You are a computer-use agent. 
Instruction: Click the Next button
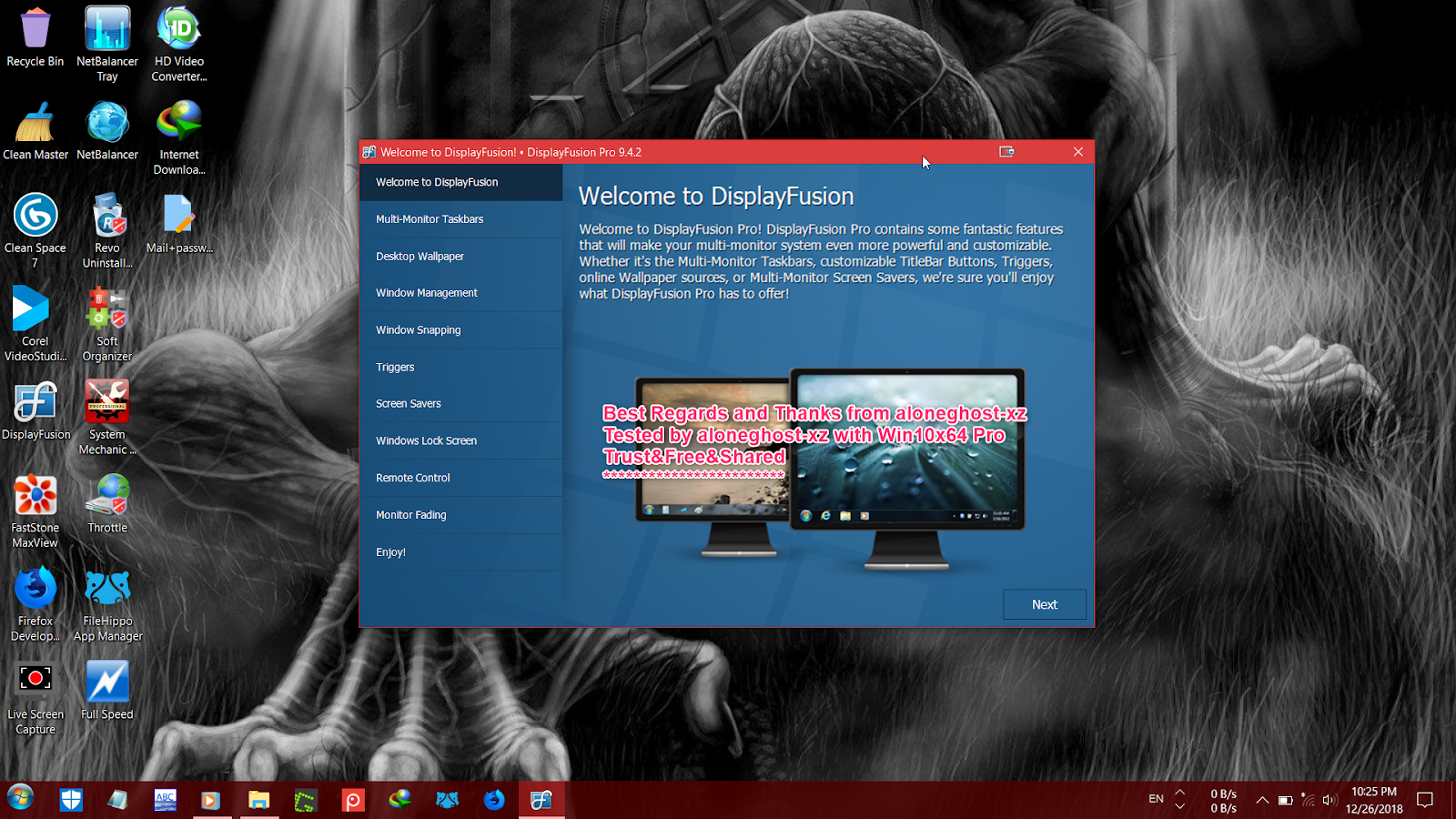pos(1045,604)
